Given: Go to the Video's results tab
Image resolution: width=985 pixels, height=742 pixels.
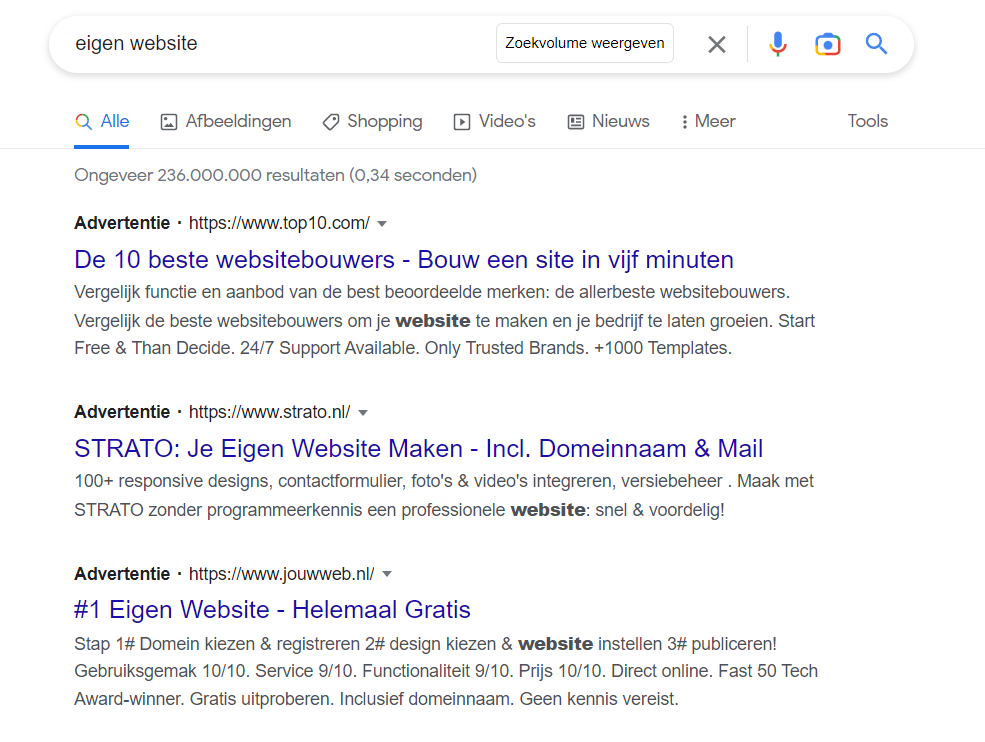Looking at the screenshot, I should (x=494, y=122).
